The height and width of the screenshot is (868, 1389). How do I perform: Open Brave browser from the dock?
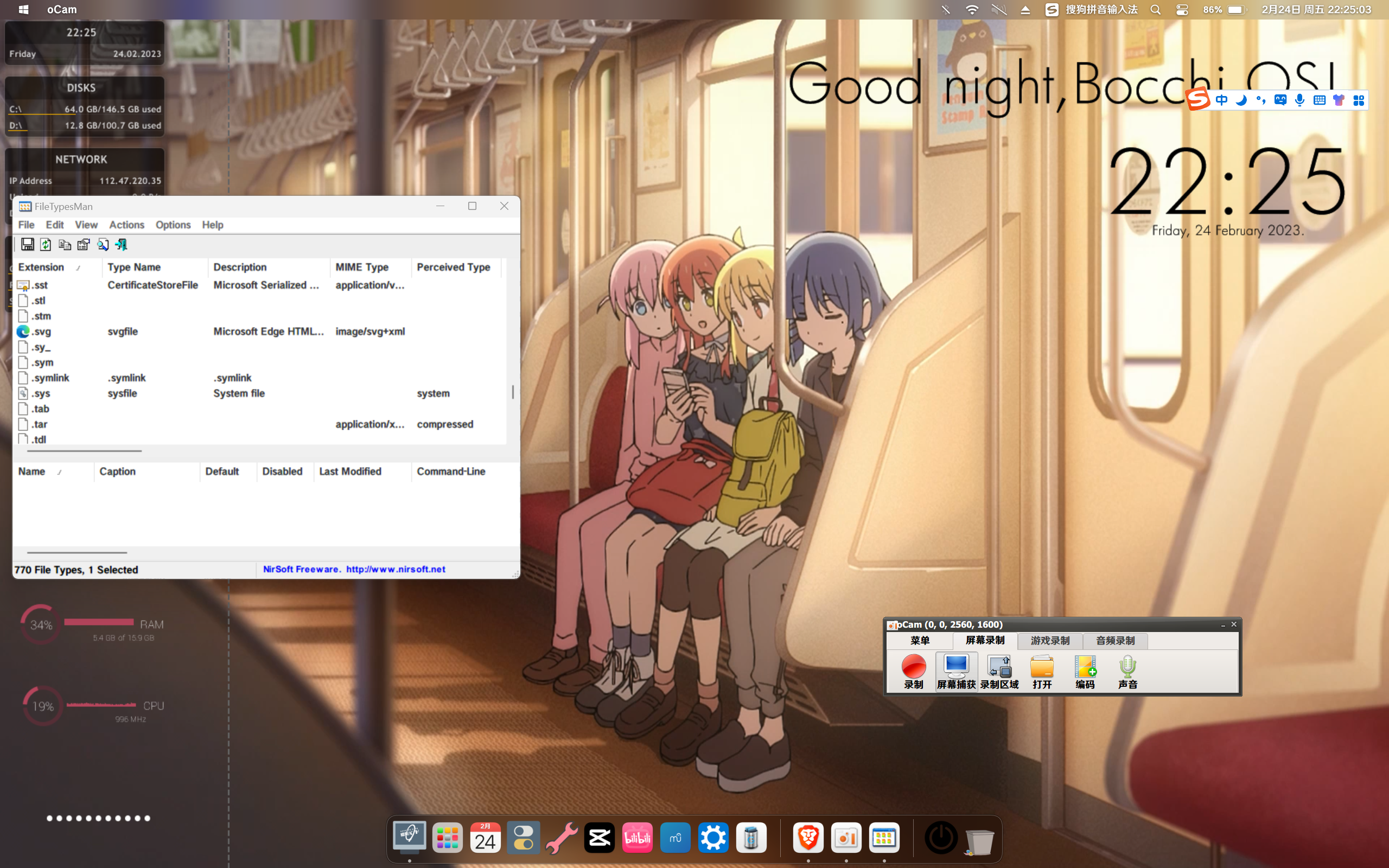click(808, 838)
